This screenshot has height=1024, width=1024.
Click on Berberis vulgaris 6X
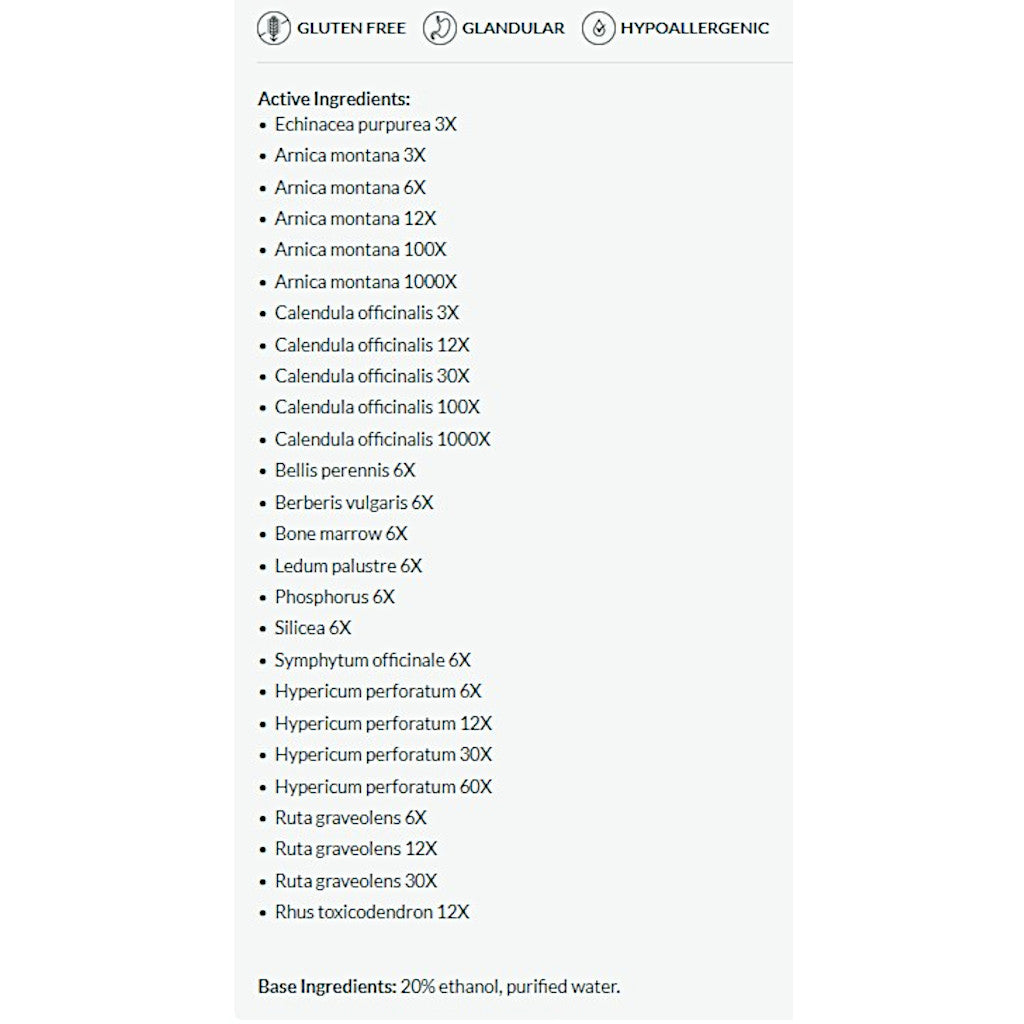coord(354,502)
